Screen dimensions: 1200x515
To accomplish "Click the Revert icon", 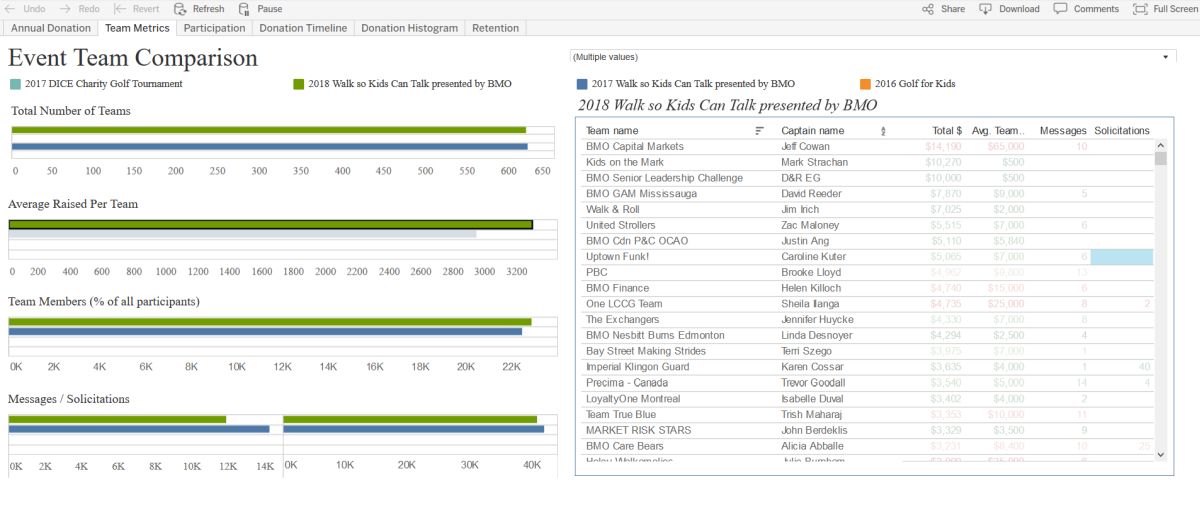I will pos(120,9).
